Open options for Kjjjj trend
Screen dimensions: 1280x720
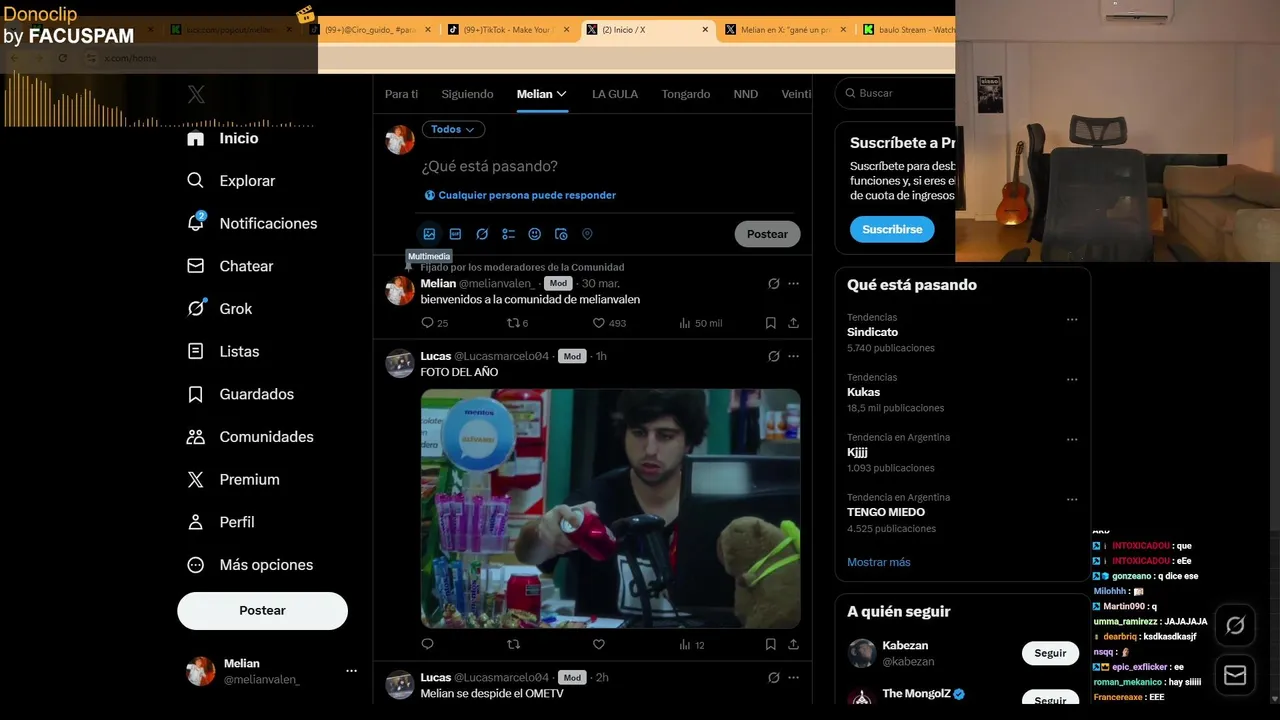coord(1072,440)
